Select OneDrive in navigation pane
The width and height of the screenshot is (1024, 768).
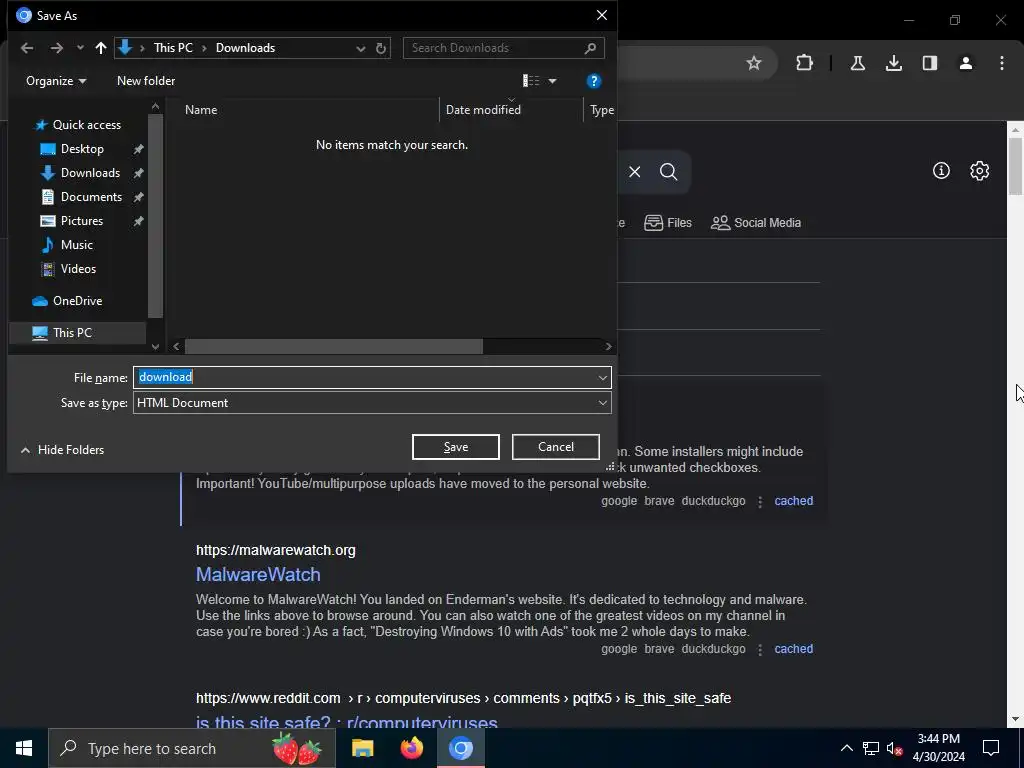(x=77, y=301)
